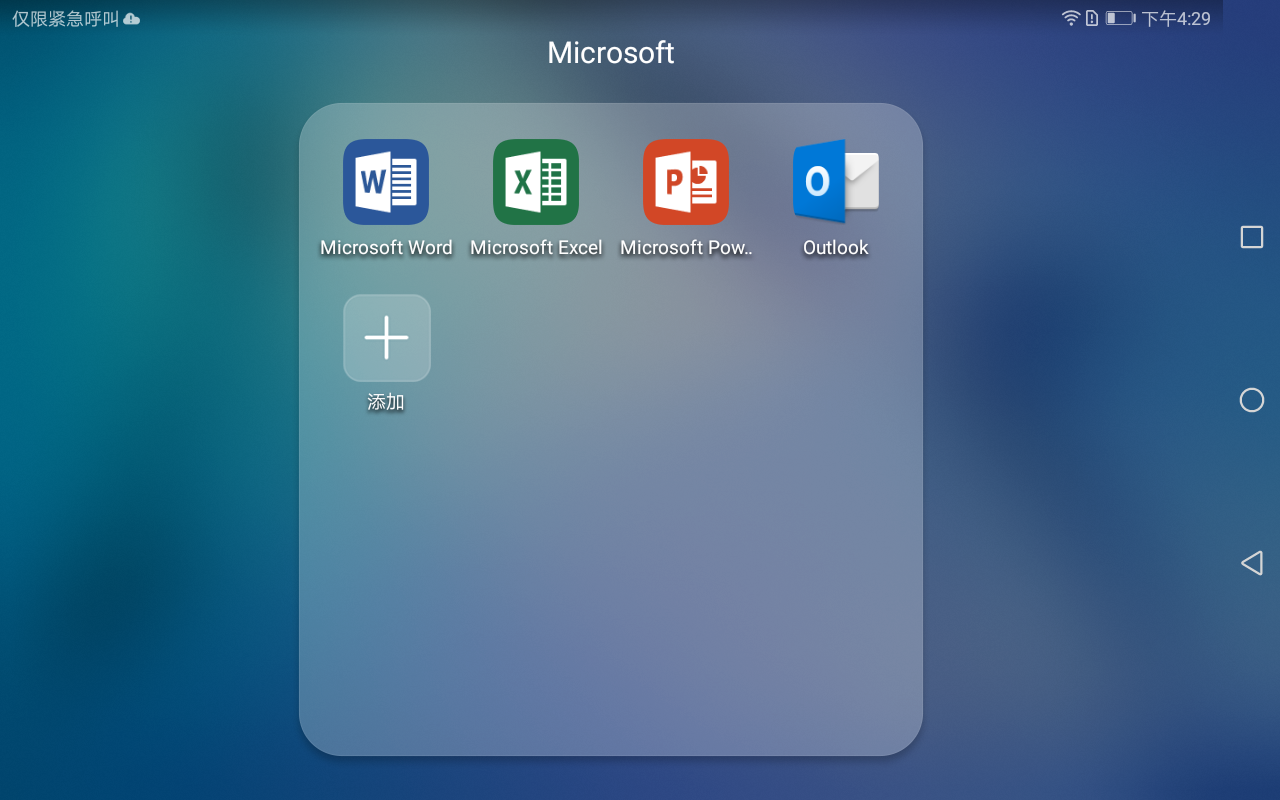The image size is (1280, 800).
Task: Launch the Outlook mail app icon
Action: pos(836,182)
